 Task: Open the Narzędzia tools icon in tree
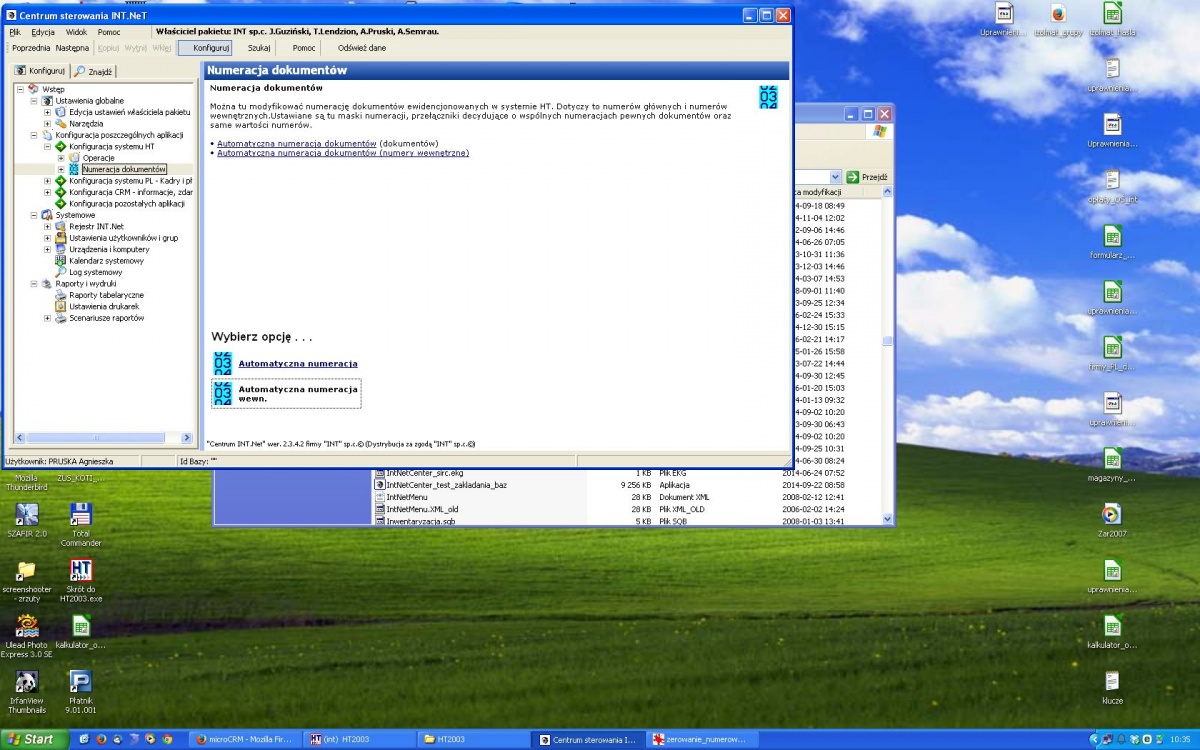(60, 123)
